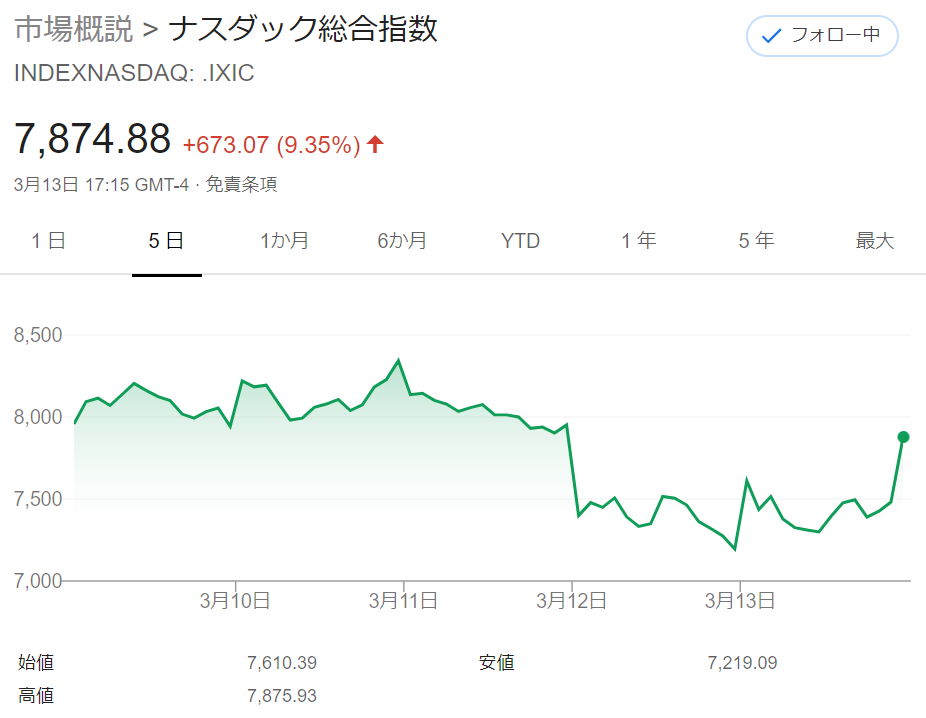Select the 5日 time range tab

click(167, 241)
